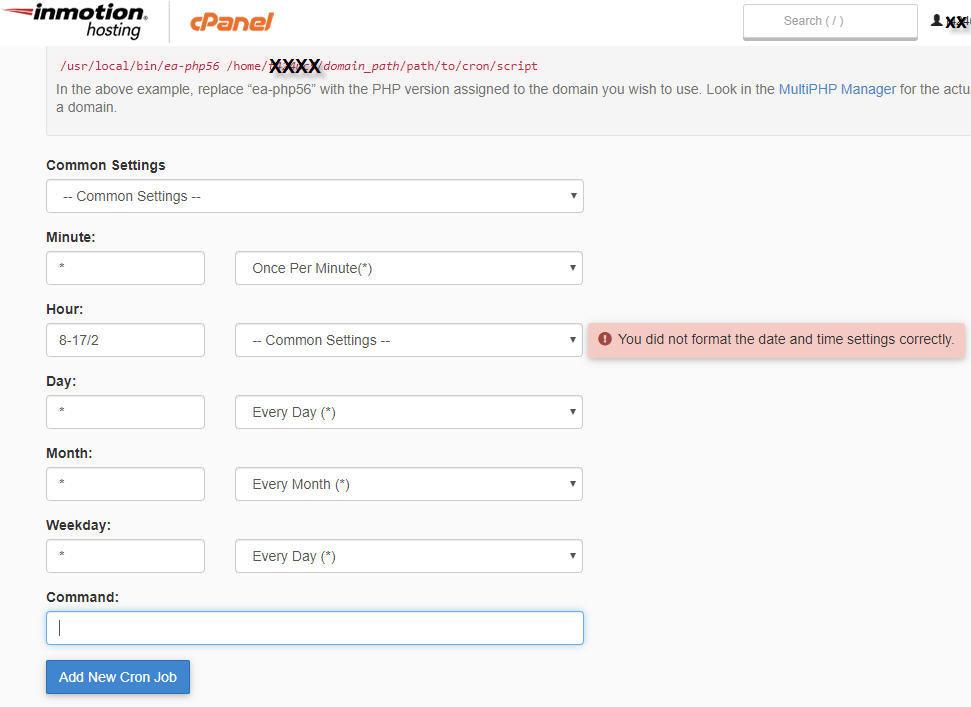Click the date format error message
The height and width of the screenshot is (707, 971).
pos(785,339)
